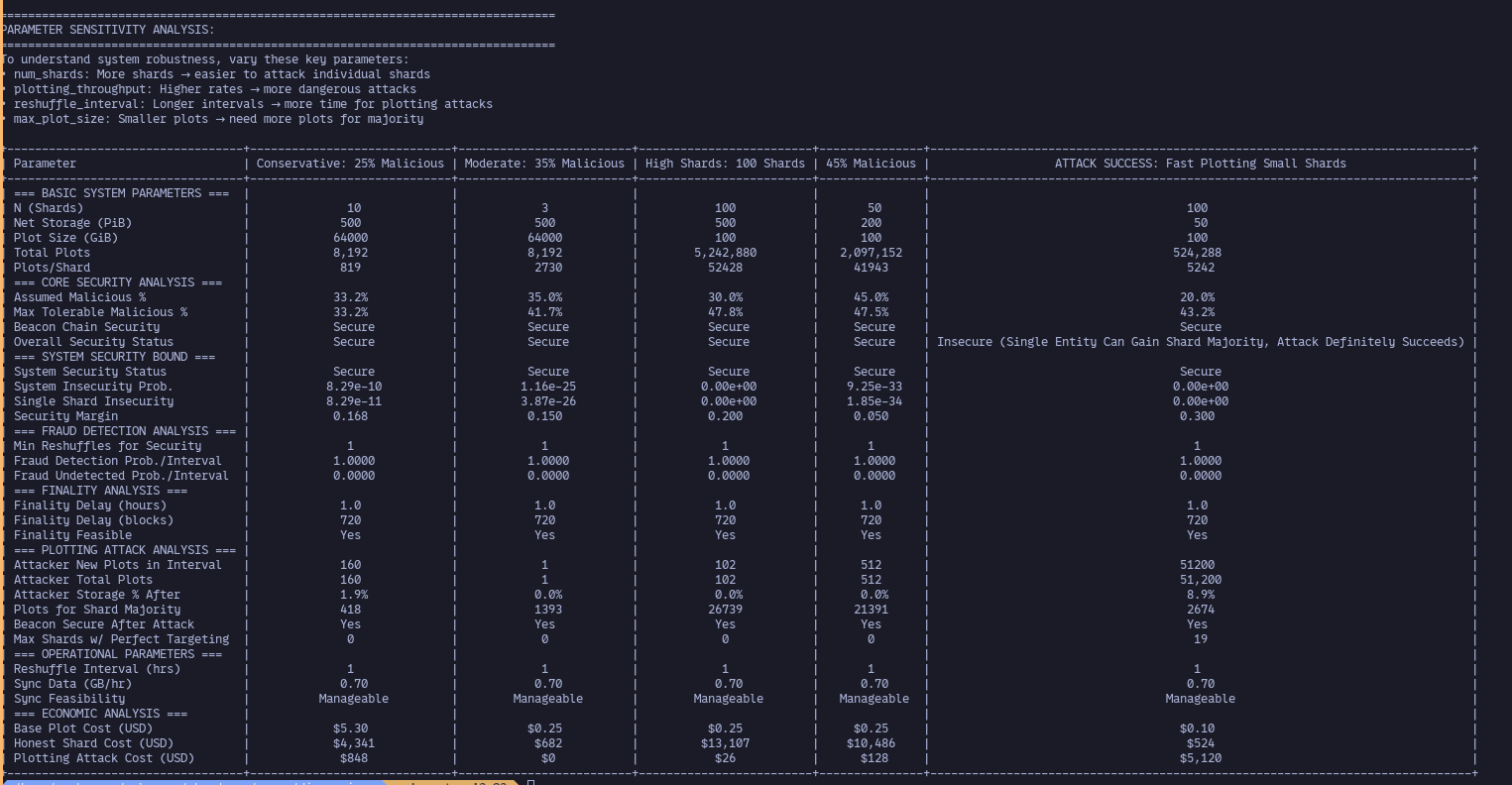
Task: Click the Max Tolerable Malicious value 47.8%
Action: pos(725,312)
